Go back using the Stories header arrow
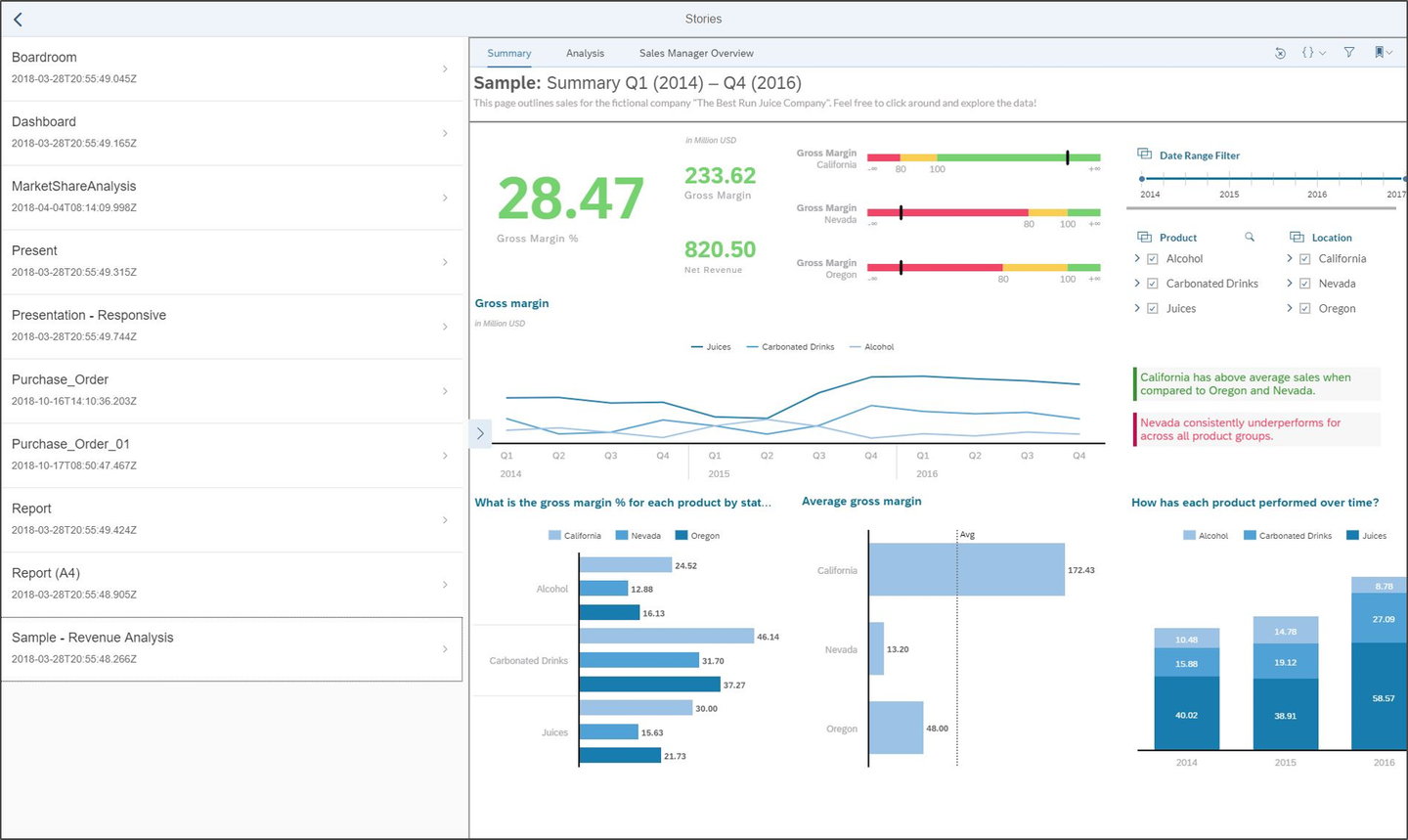Viewport: 1408px width, 840px height. click(x=18, y=19)
